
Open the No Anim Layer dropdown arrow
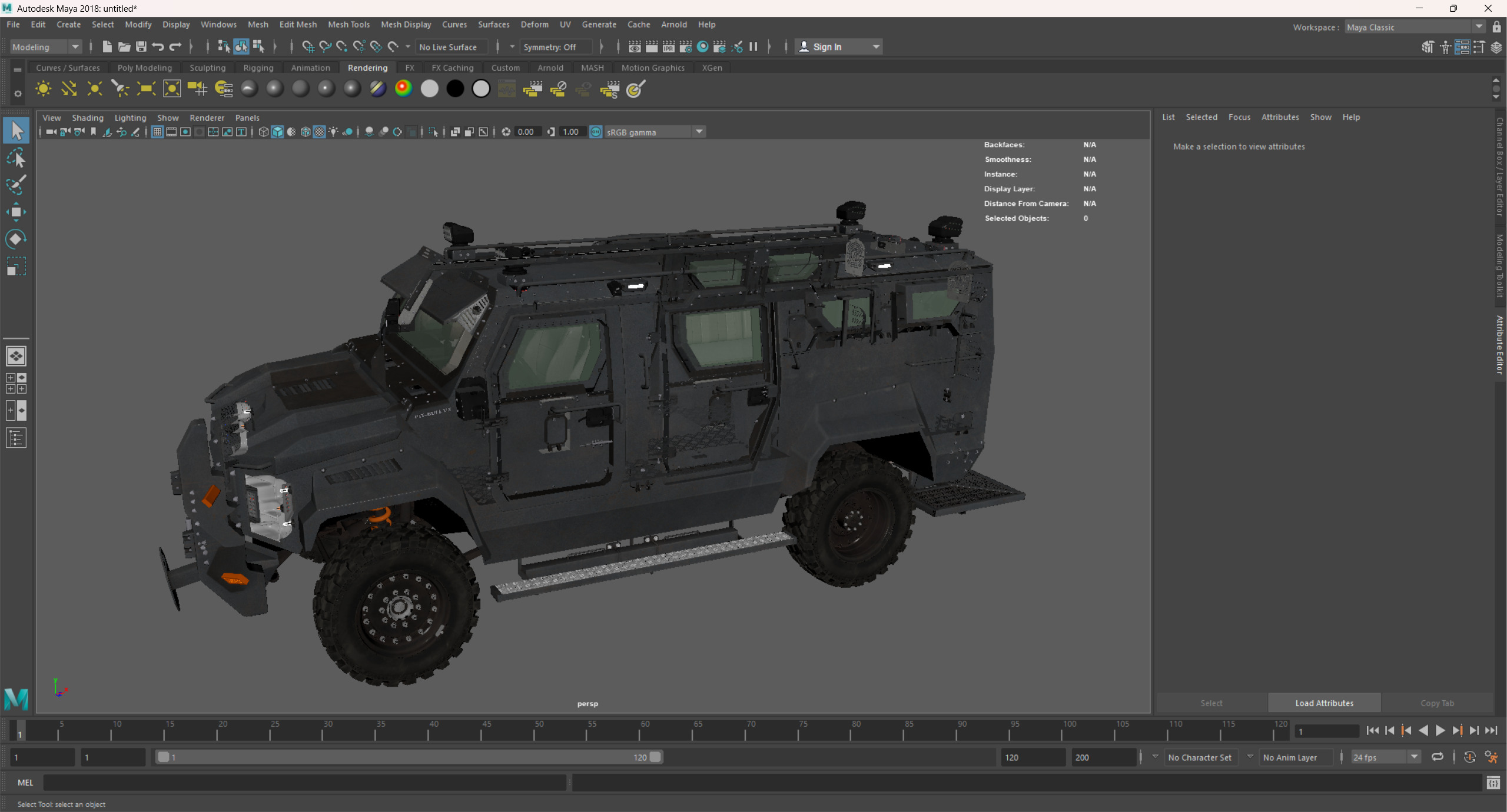point(1250,757)
